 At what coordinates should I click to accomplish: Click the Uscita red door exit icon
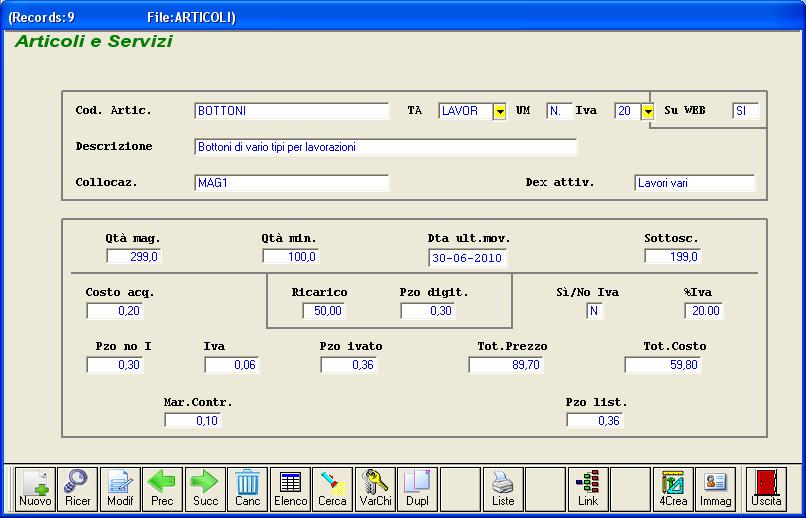766,489
